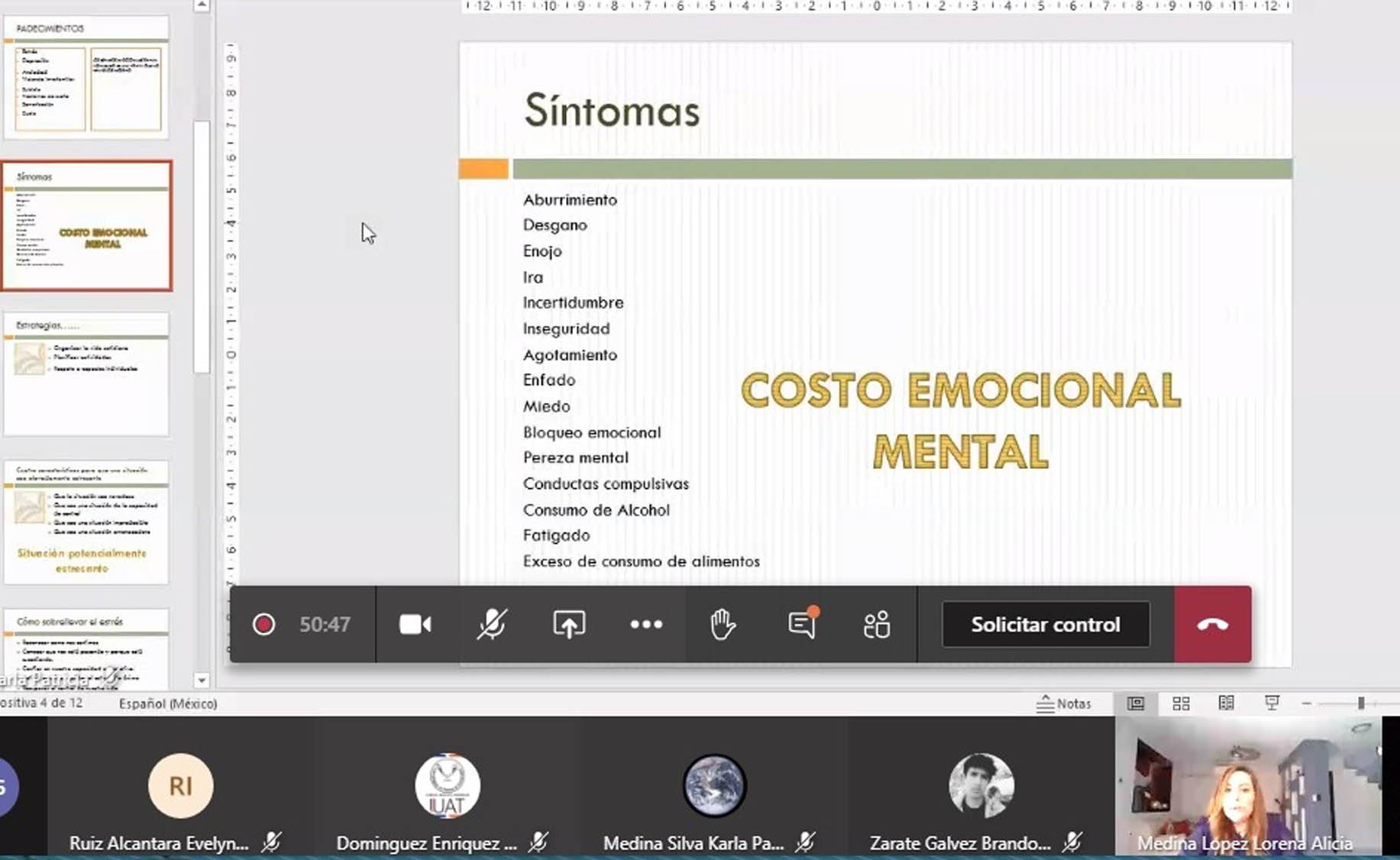
Task: Select the Estrategias slide thumbnail
Action: coord(86,374)
